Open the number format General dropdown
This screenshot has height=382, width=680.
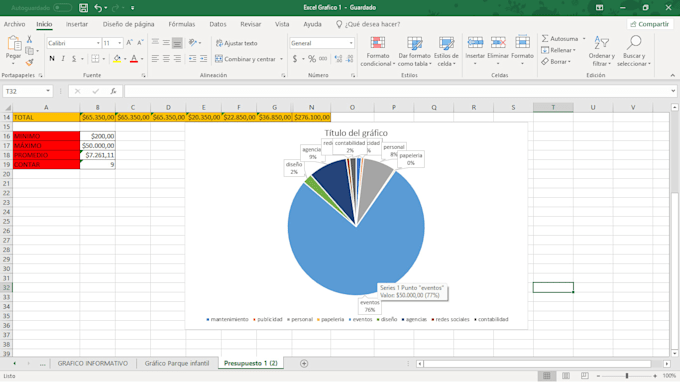351,43
